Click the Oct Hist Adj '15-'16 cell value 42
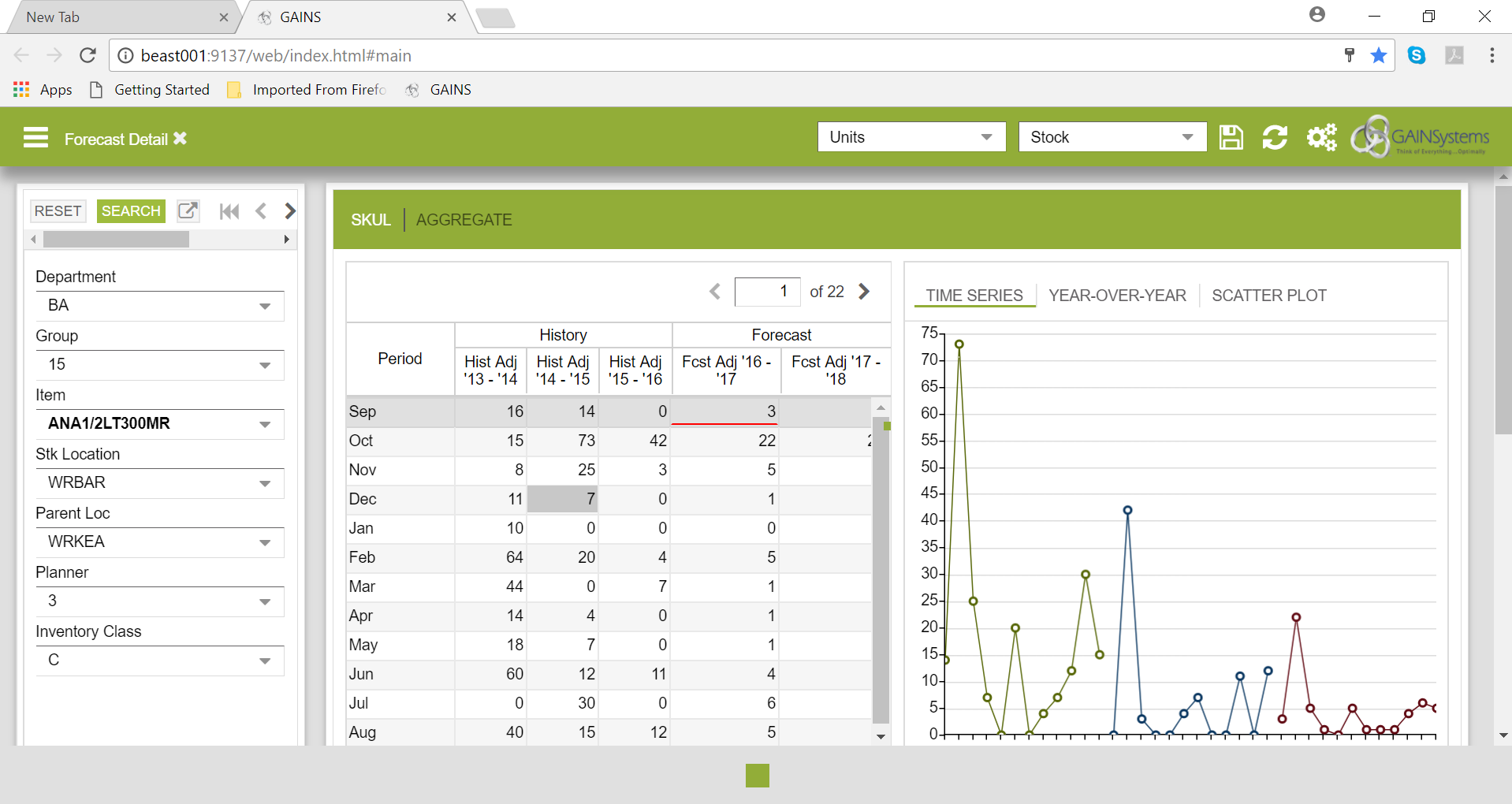Screen dimensions: 1512x804 pyautogui.click(x=635, y=441)
